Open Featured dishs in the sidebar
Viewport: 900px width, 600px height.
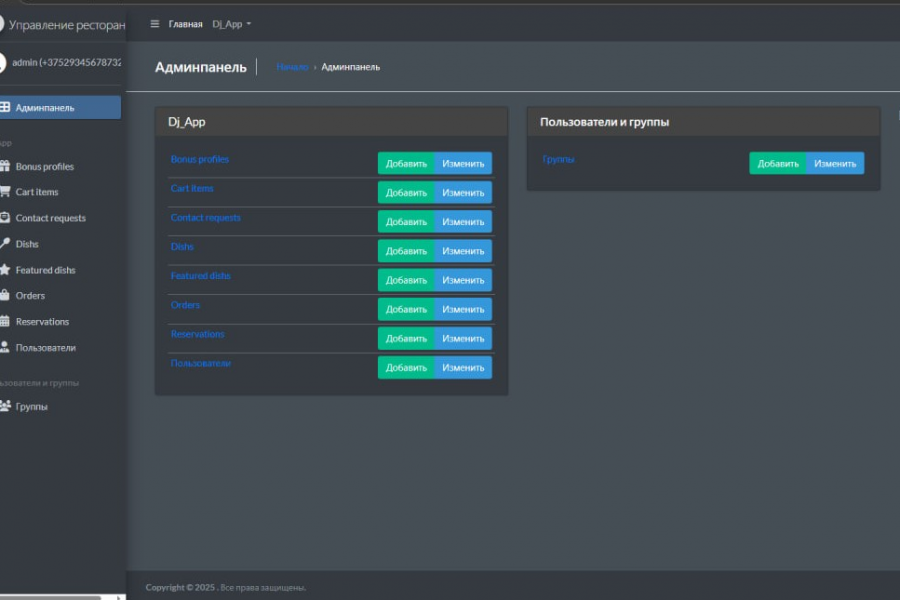[x=45, y=270]
